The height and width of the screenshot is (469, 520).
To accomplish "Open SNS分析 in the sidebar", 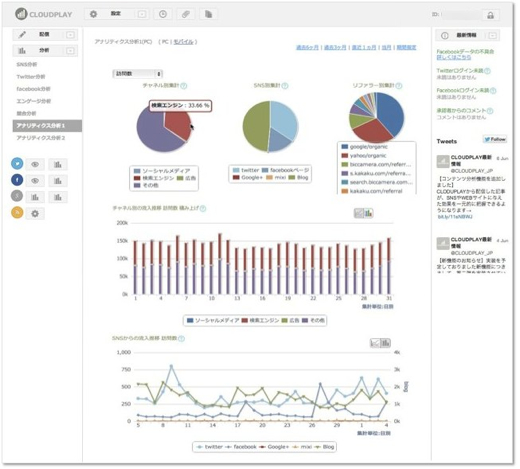I will tap(27, 64).
